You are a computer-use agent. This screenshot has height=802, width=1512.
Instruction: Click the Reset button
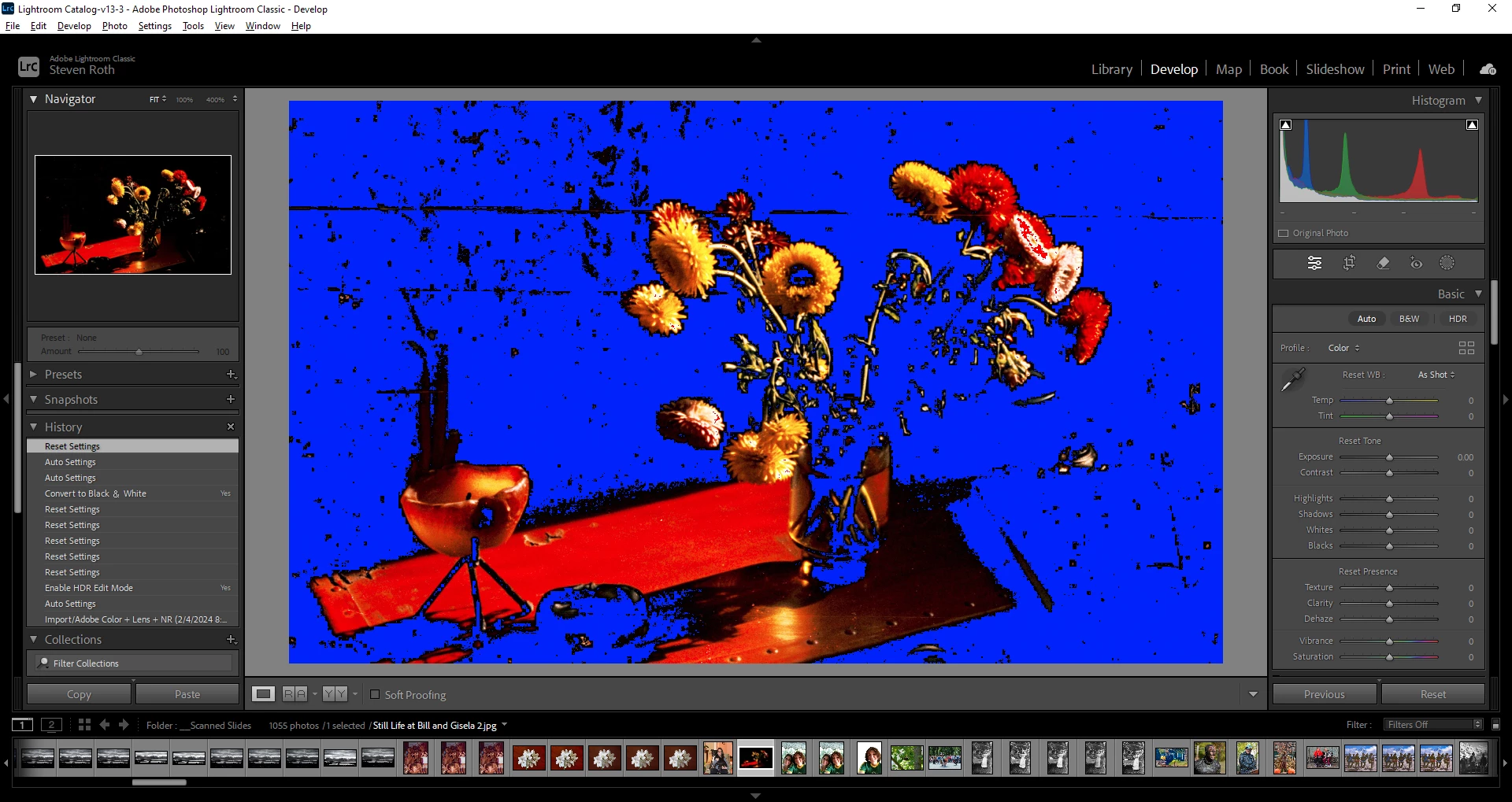click(1433, 694)
